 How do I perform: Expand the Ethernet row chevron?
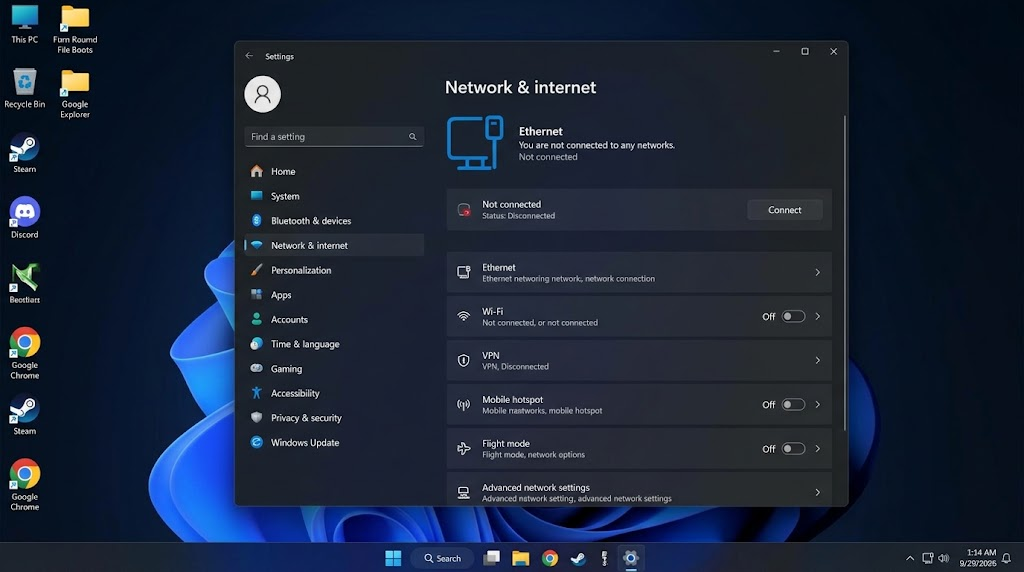(818, 272)
